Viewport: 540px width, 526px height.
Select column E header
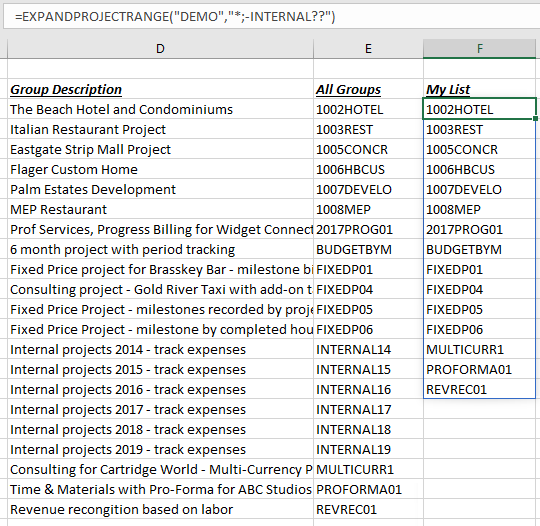[368, 49]
